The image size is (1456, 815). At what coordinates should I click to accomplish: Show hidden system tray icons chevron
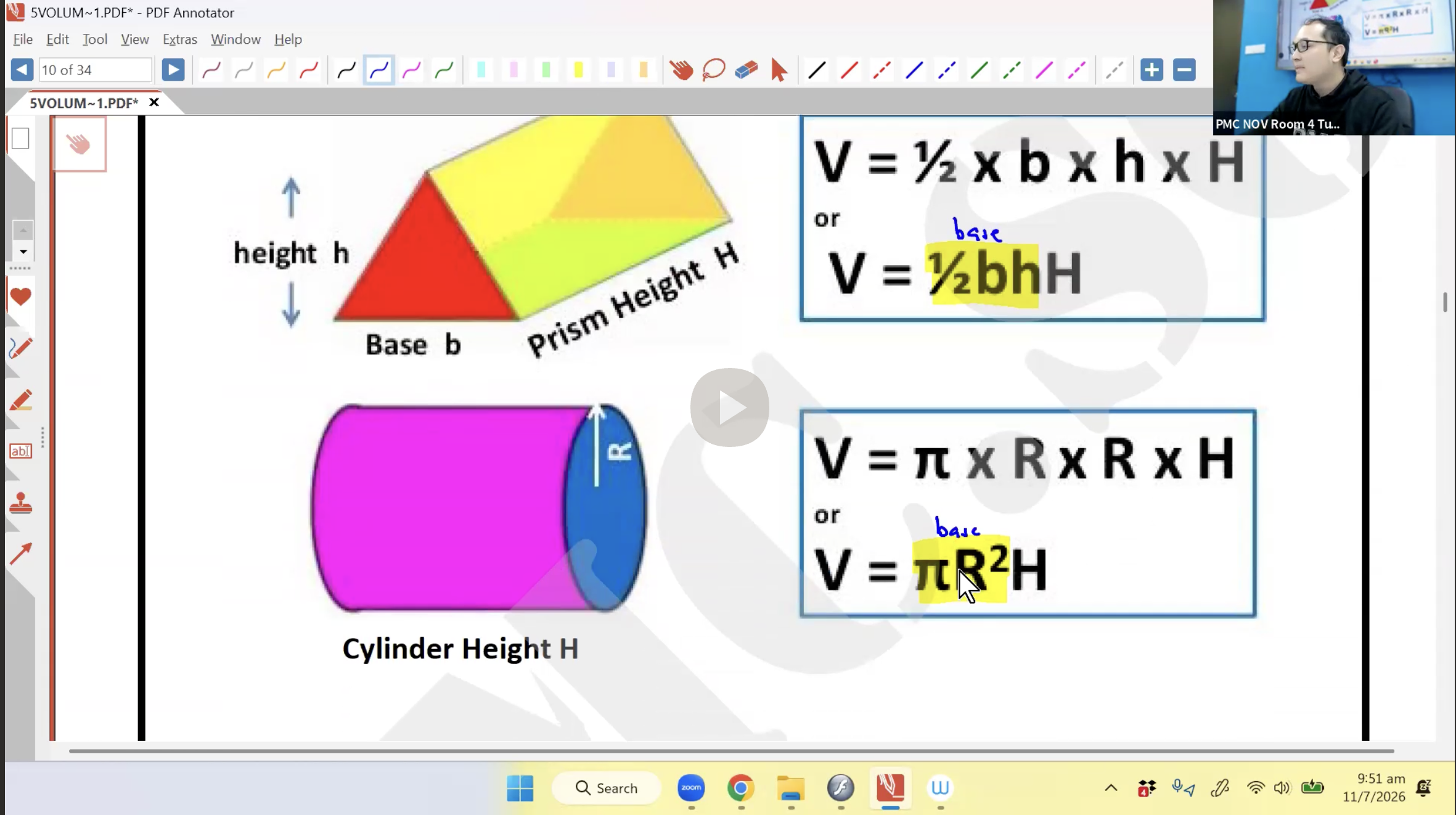[1111, 788]
